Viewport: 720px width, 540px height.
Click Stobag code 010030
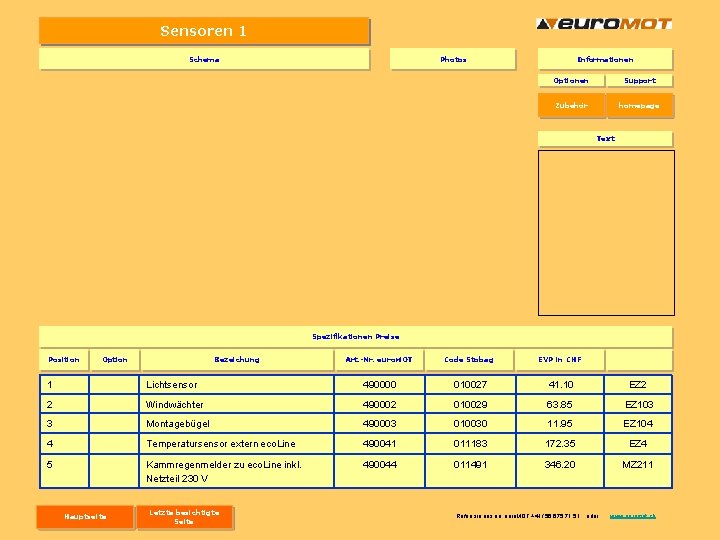470,424
